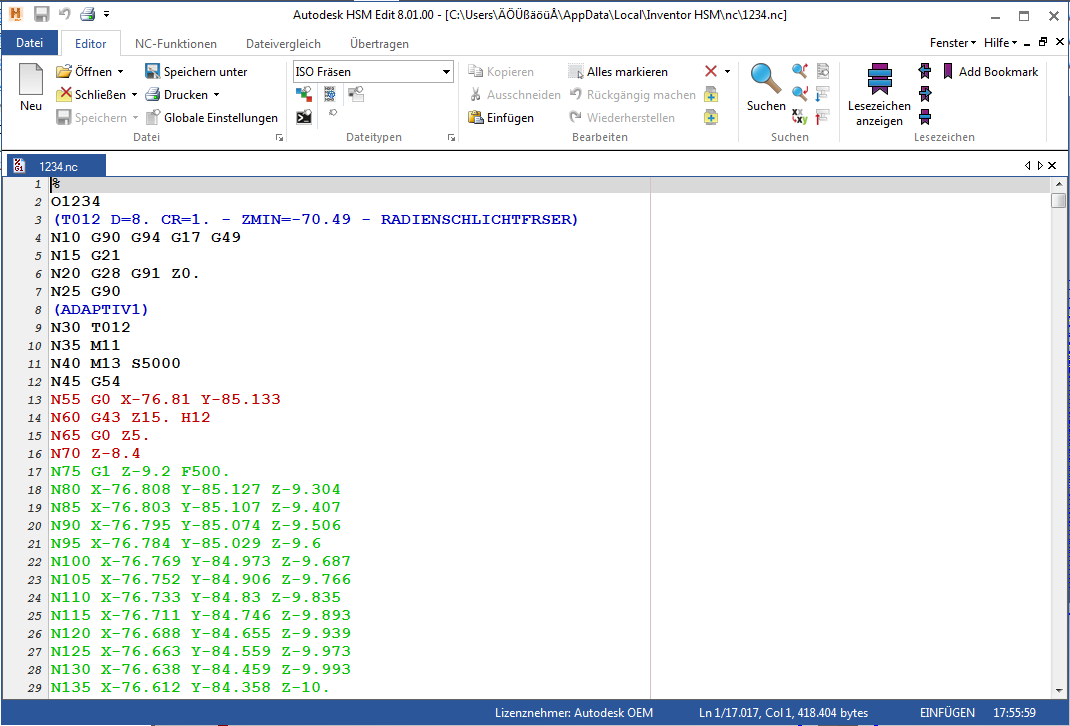The height and width of the screenshot is (726, 1070).
Task: Click the line "N40 M13 S5000"
Action: pyautogui.click(x=115, y=363)
